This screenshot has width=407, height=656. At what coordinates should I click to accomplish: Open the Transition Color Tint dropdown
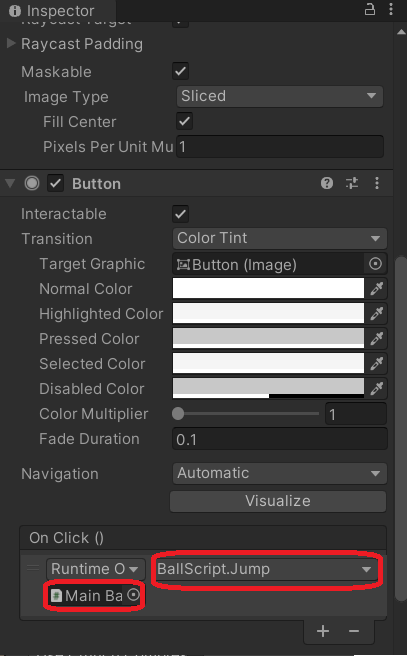click(x=279, y=238)
